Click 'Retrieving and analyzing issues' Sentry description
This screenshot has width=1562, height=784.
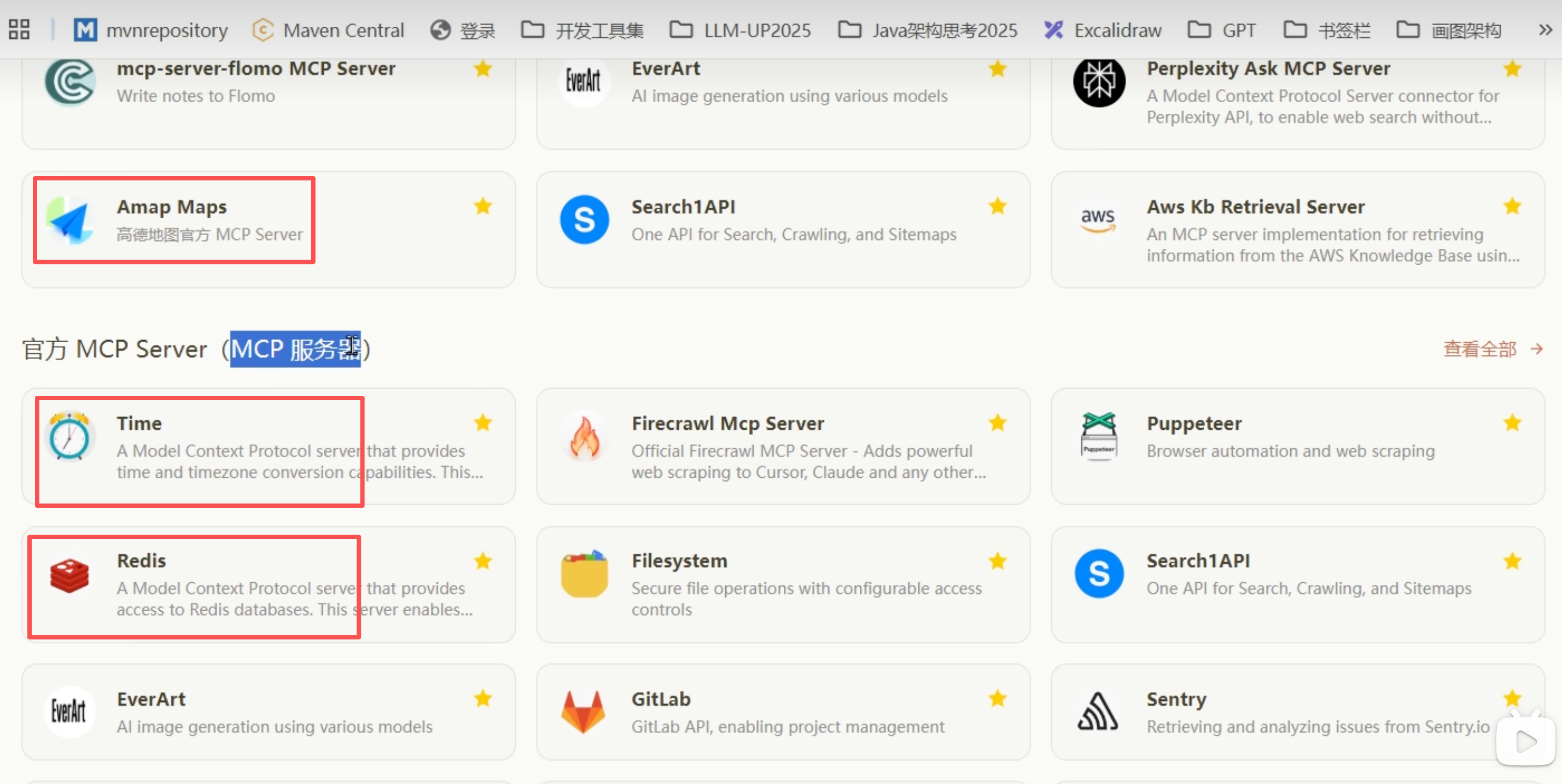pyautogui.click(x=1318, y=727)
